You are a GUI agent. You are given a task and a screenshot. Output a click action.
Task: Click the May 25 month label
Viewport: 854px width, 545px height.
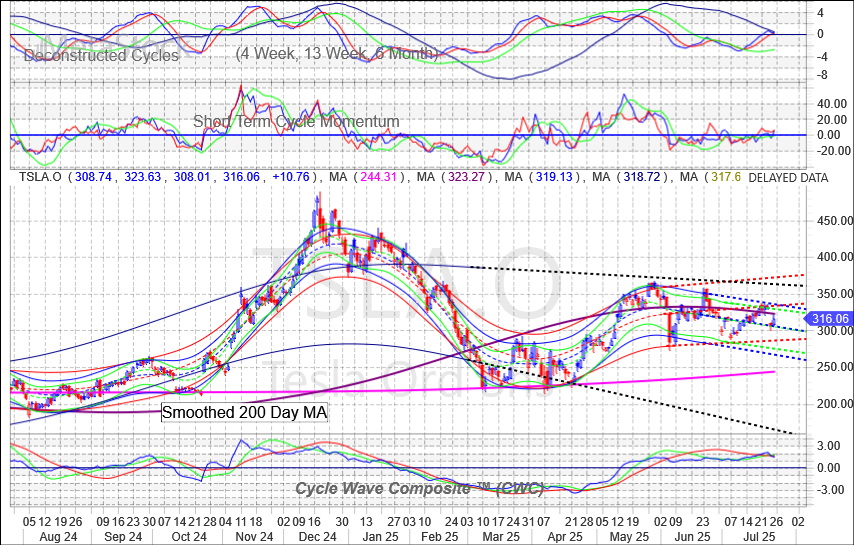[x=630, y=536]
